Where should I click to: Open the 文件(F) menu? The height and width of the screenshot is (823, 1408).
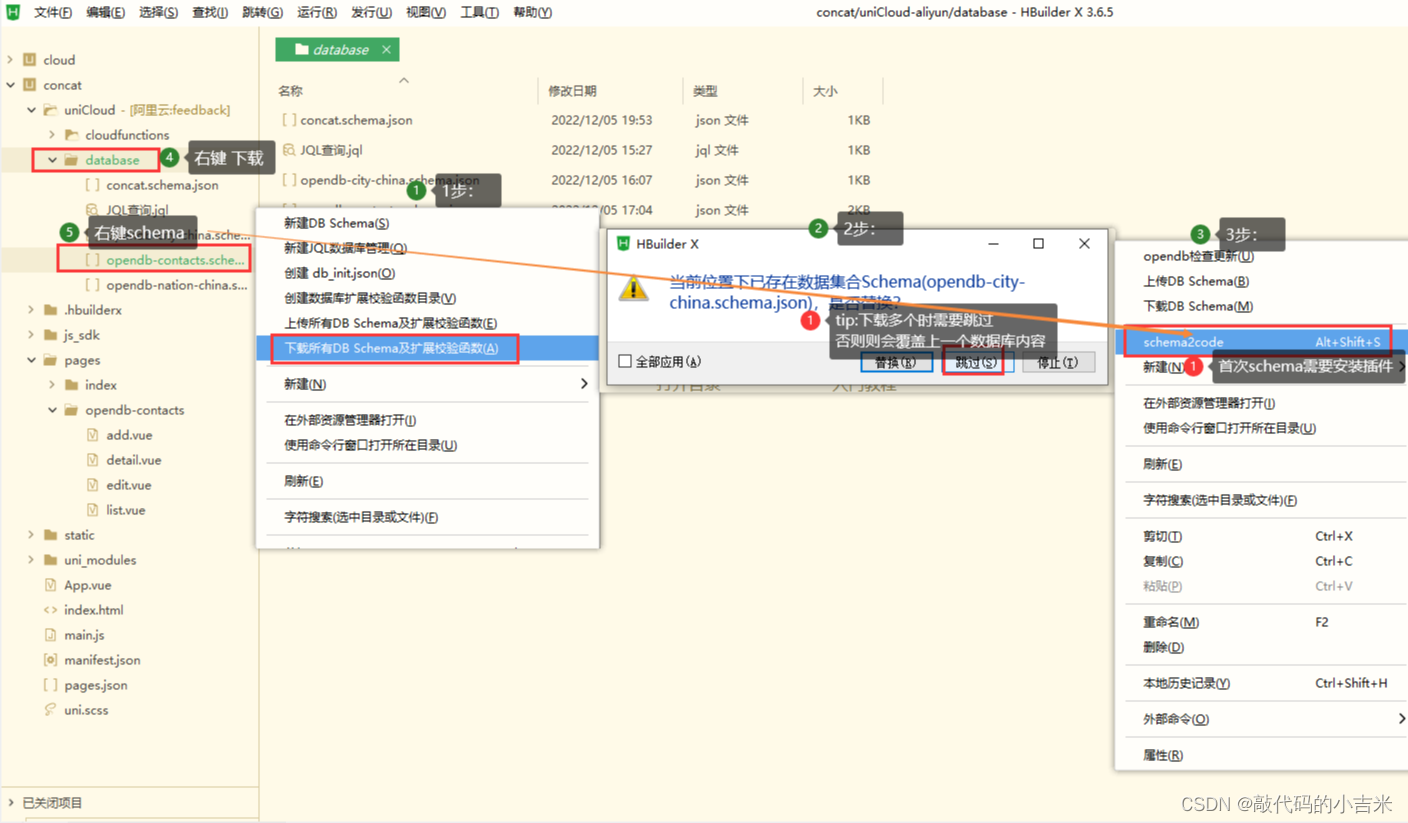[x=53, y=12]
